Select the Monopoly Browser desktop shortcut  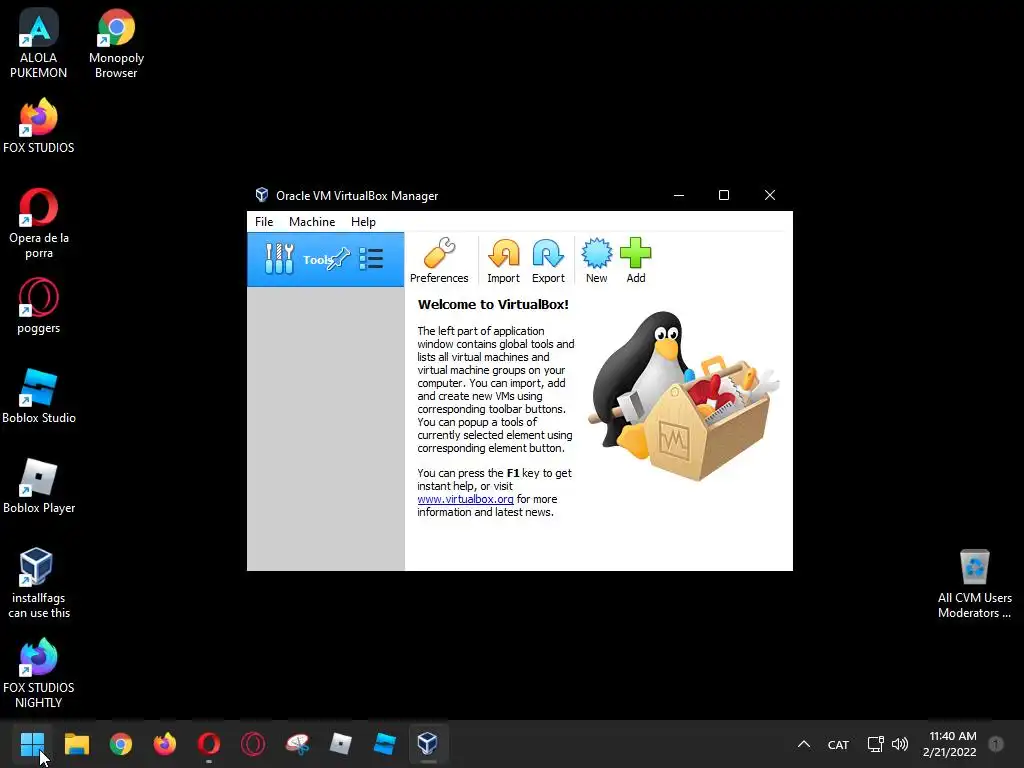(116, 44)
